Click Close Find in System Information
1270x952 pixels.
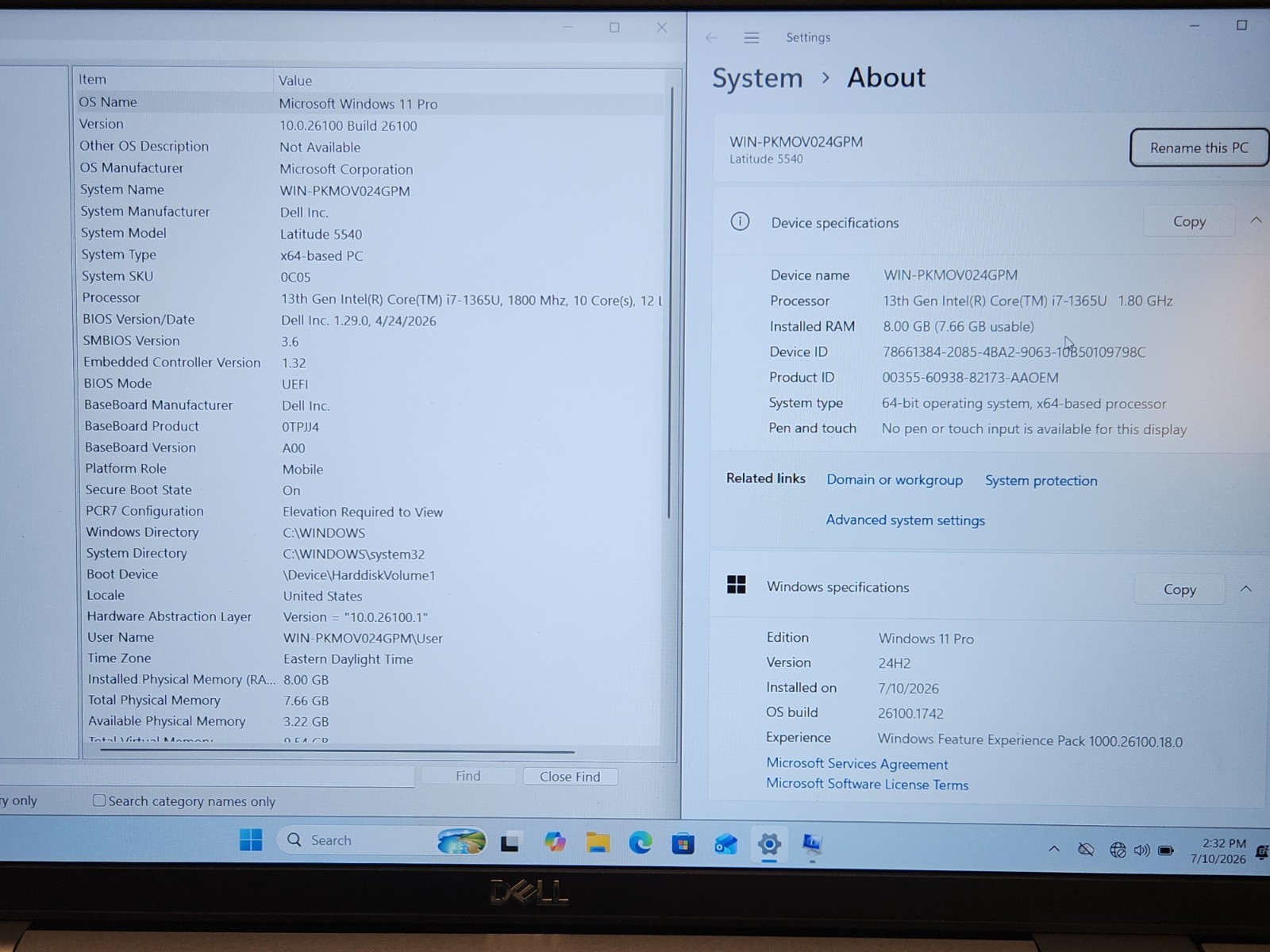[x=570, y=777]
